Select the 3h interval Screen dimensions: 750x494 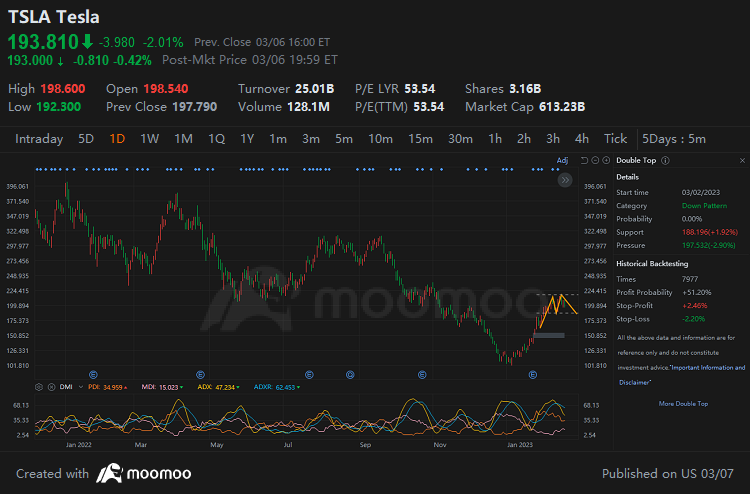coord(553,139)
